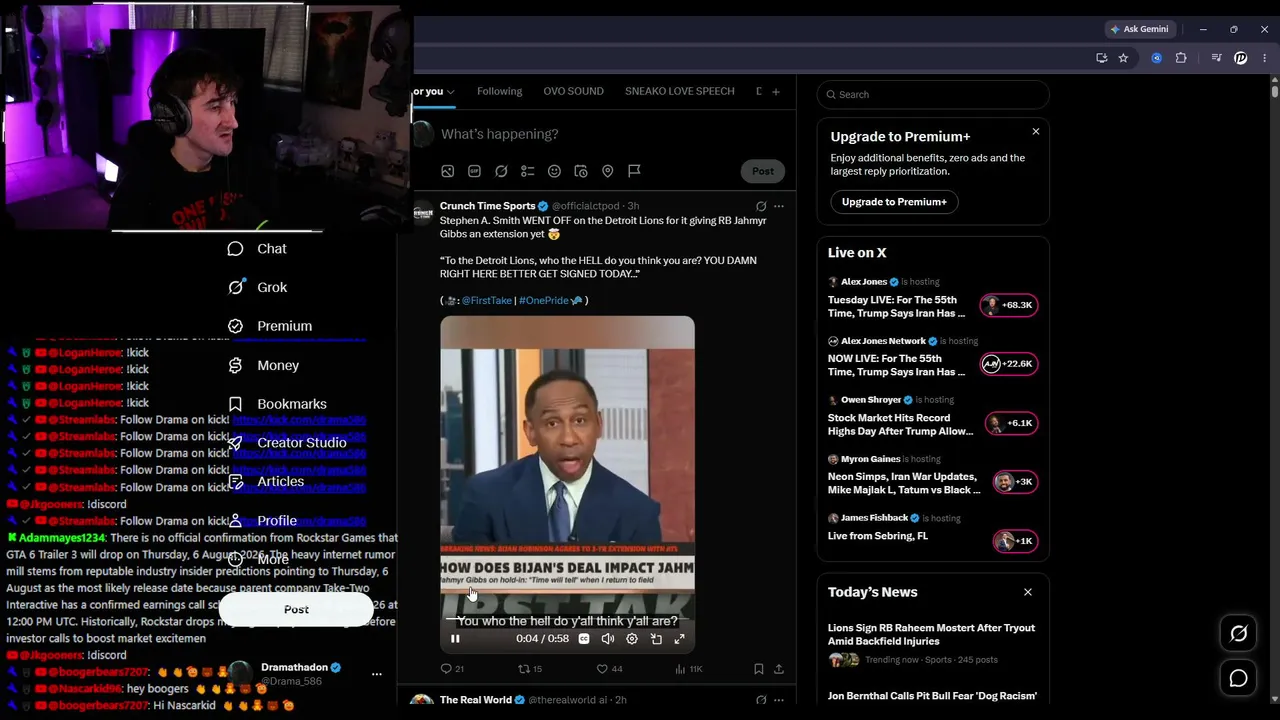Open the media control playlist icon
The image size is (1280, 720).
click(1216, 58)
